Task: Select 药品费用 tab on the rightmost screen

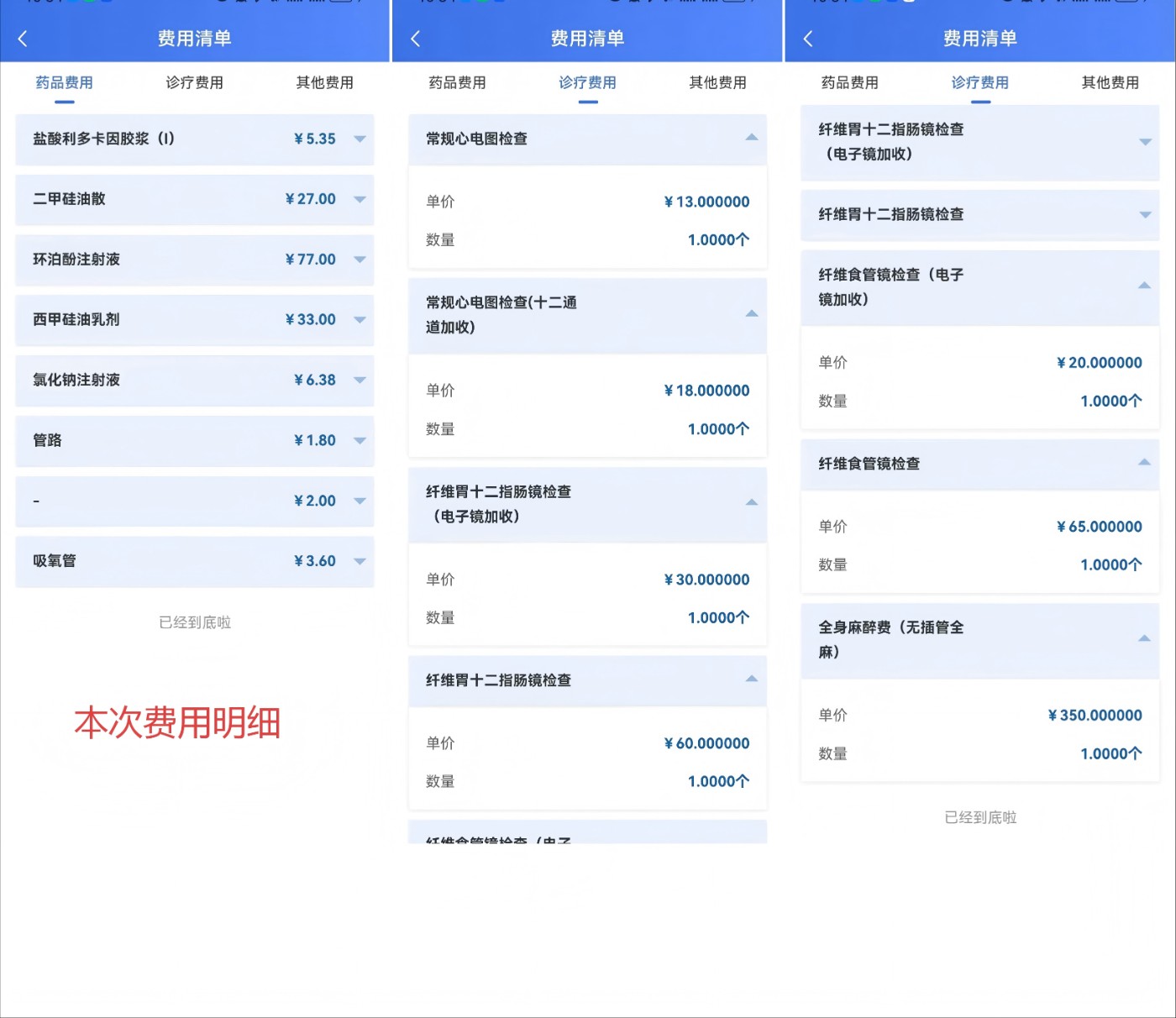Action: click(x=849, y=83)
